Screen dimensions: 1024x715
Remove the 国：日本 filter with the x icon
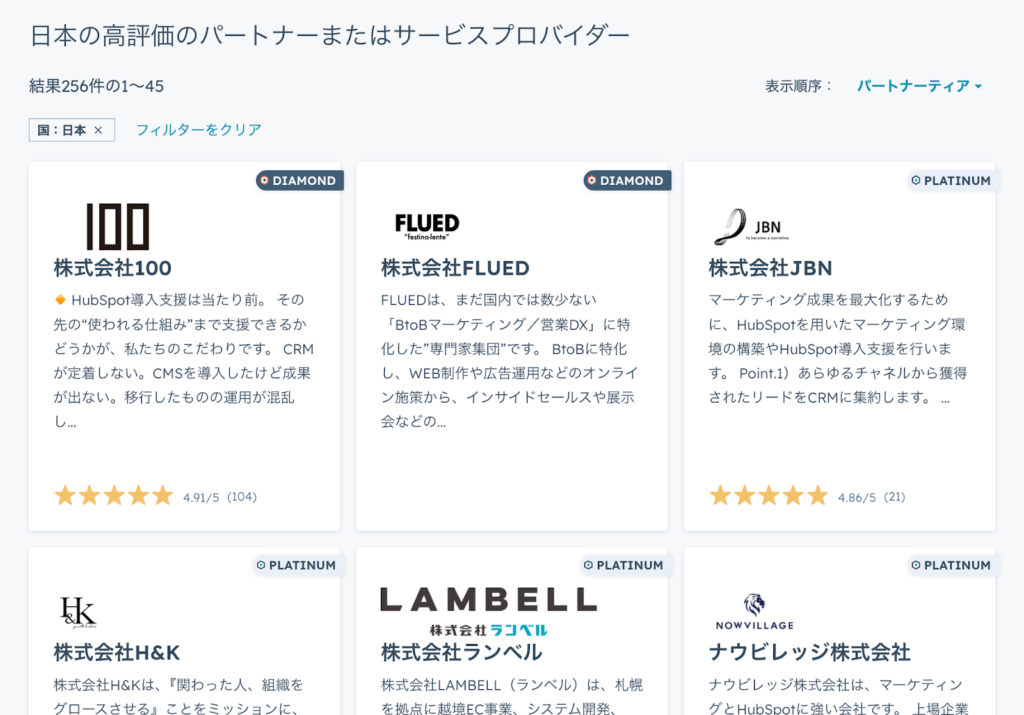(98, 130)
